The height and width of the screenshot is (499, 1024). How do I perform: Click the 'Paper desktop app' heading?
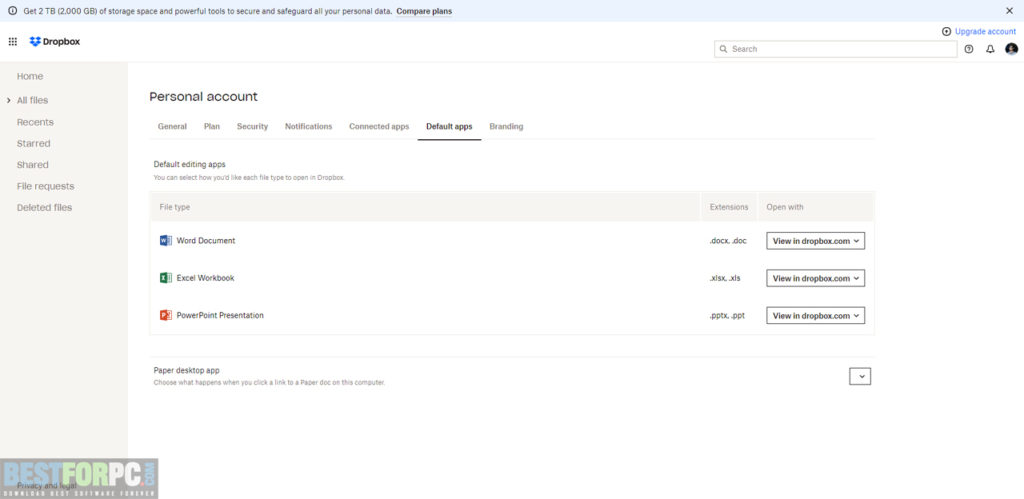click(186, 370)
